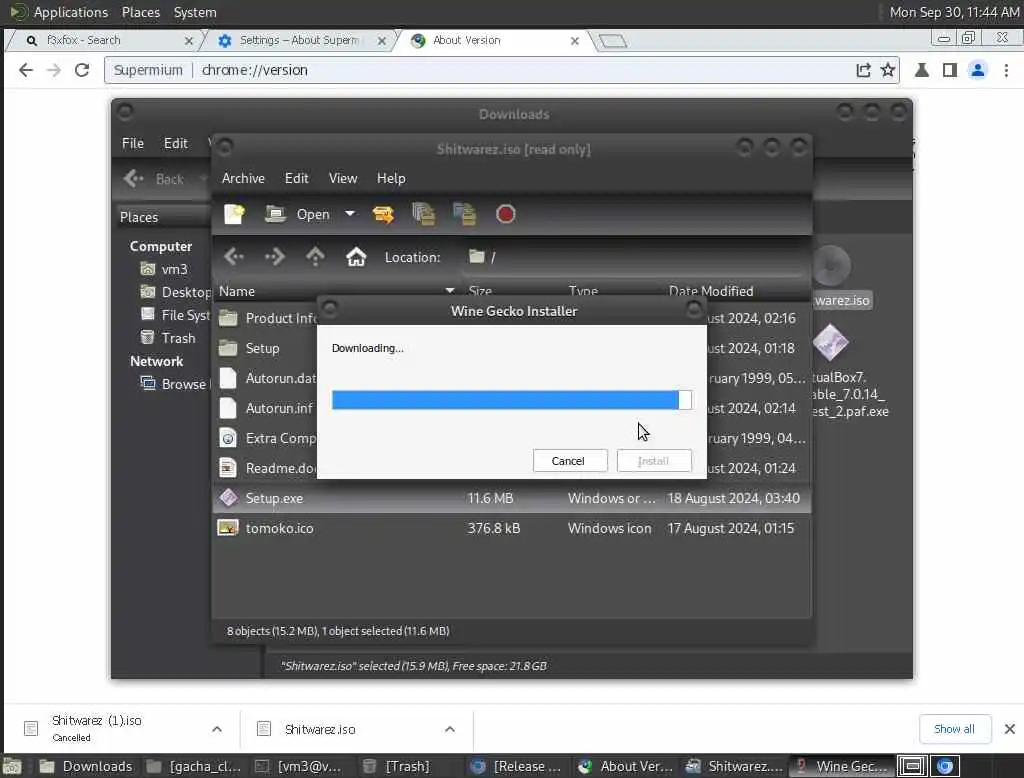Select Browse Network in sidebar
The height and width of the screenshot is (778, 1024).
click(175, 384)
